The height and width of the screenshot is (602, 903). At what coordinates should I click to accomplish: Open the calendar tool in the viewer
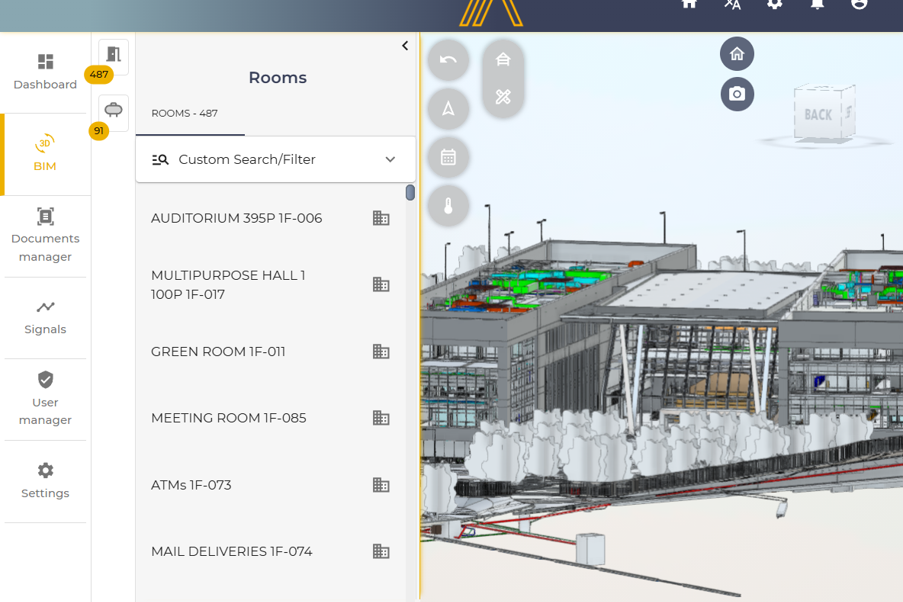click(448, 157)
